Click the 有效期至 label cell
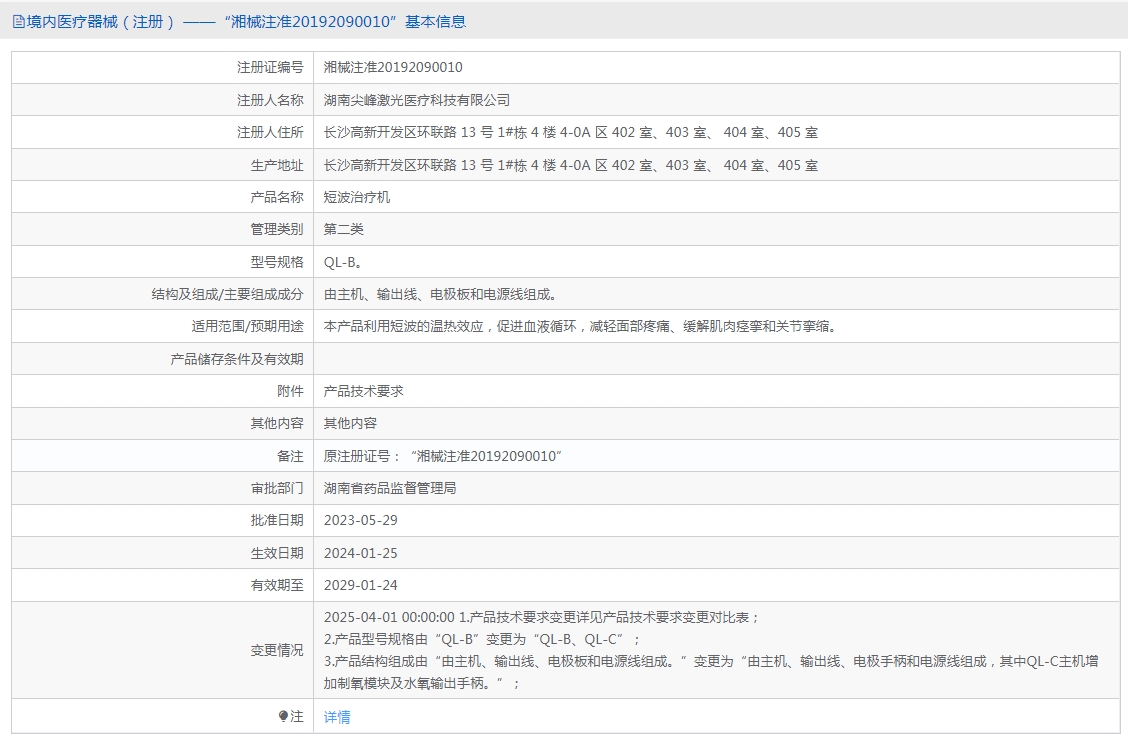The width and height of the screenshot is (1128, 744). coord(163,586)
